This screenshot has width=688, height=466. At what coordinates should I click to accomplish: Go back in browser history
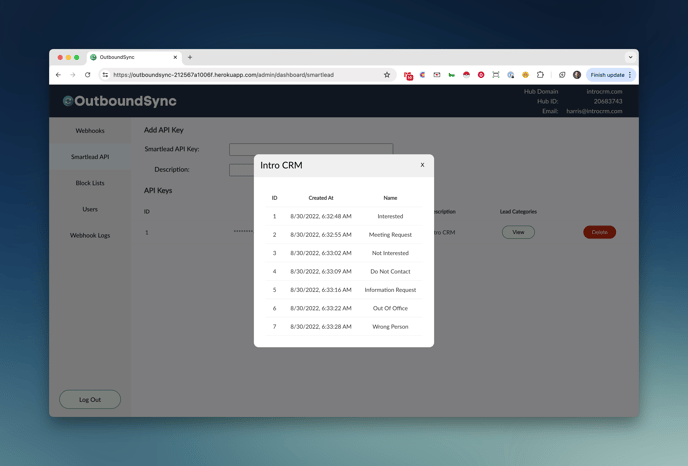58,75
